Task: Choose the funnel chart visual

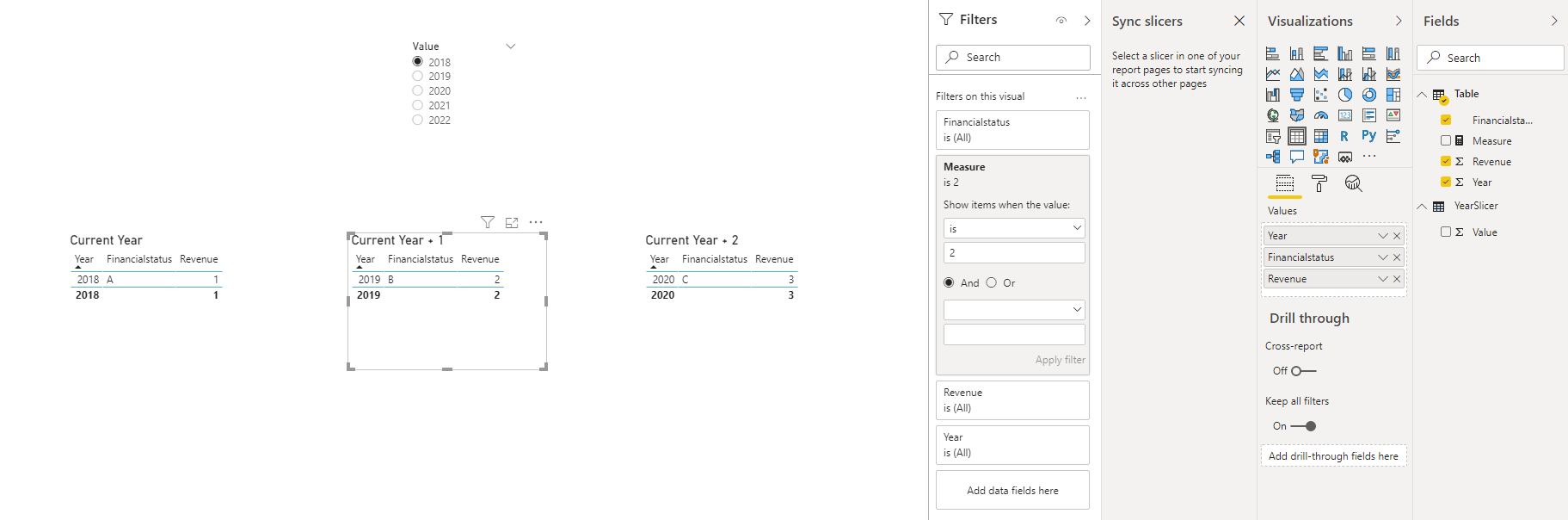Action: 1297,95
